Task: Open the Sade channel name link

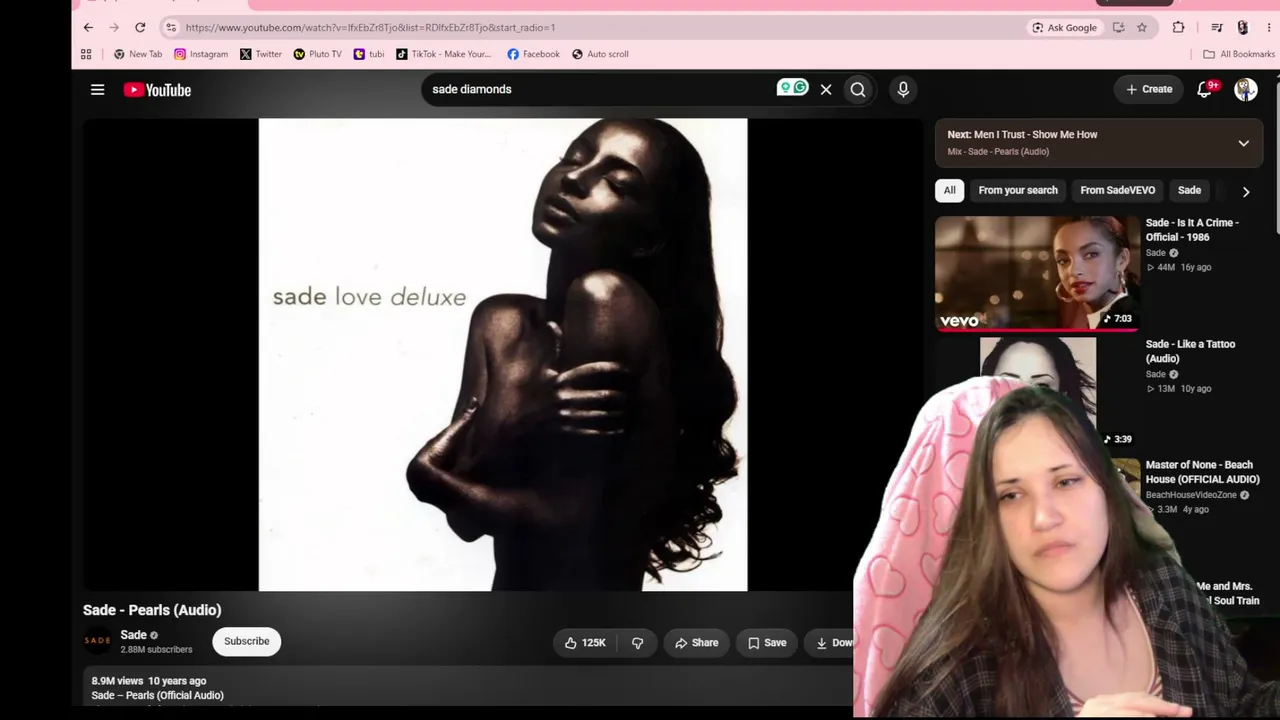Action: pos(134,635)
